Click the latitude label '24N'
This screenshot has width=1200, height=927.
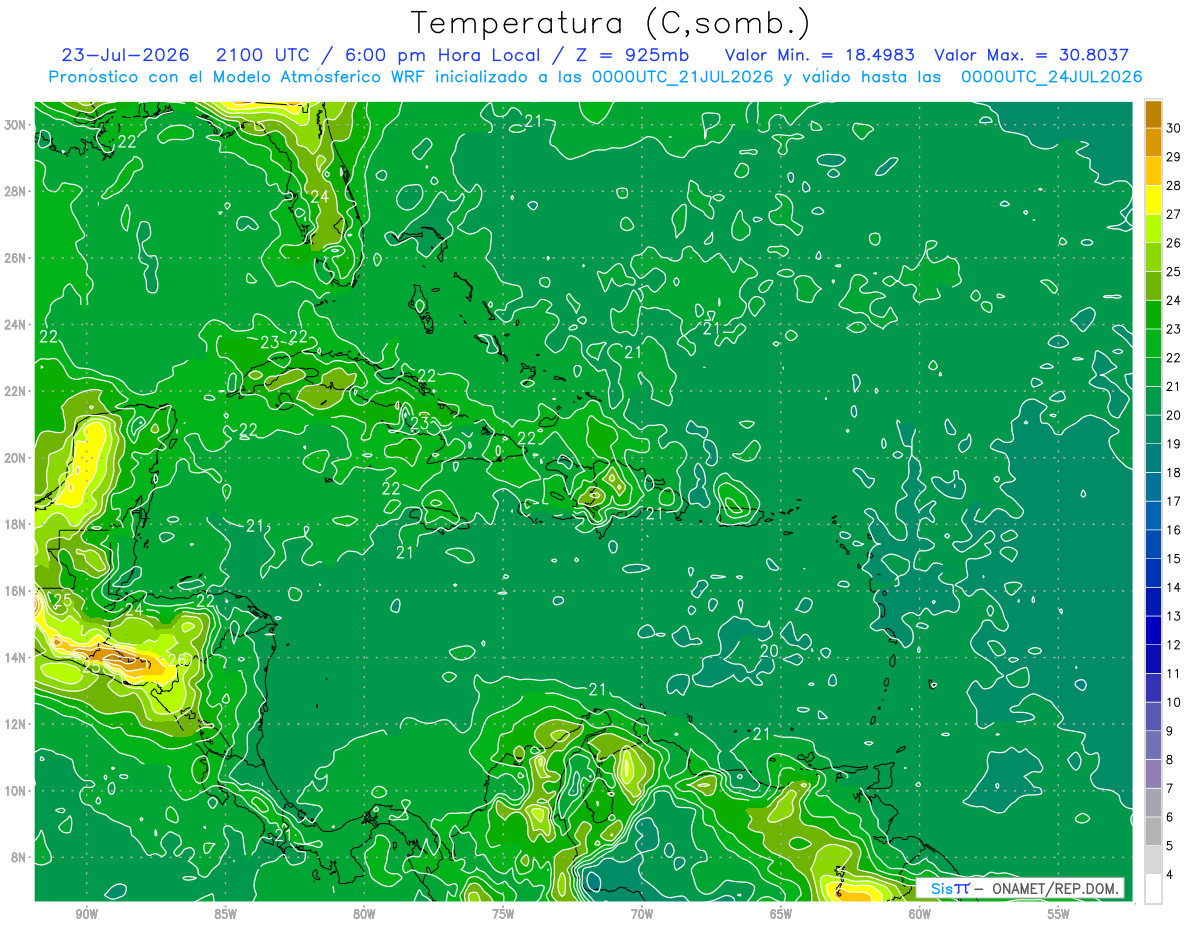(17, 324)
